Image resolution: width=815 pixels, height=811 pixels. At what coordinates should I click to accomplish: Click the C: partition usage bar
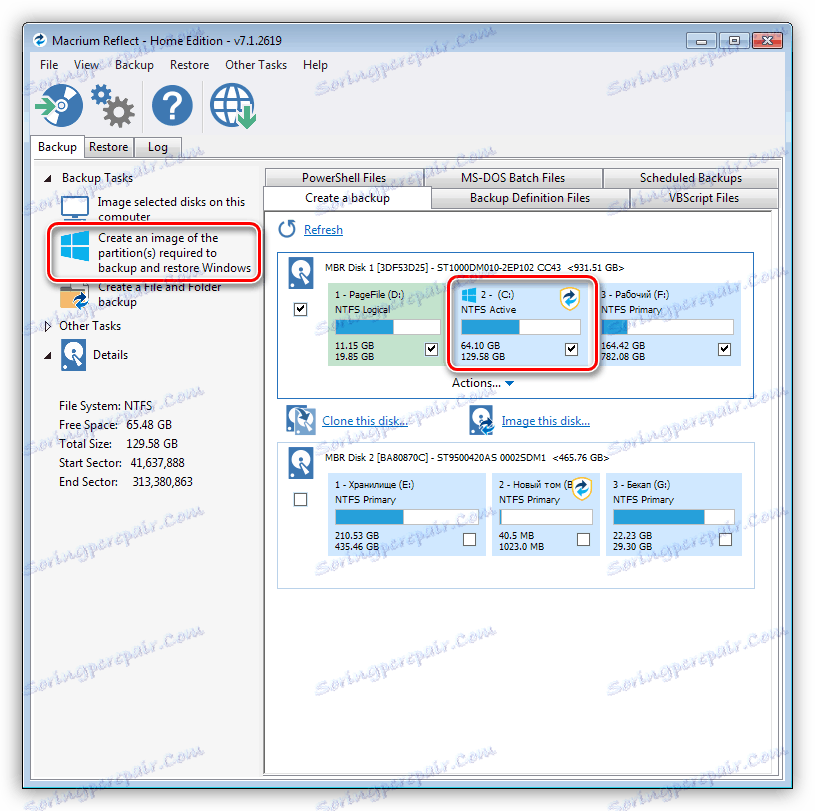tap(521, 327)
